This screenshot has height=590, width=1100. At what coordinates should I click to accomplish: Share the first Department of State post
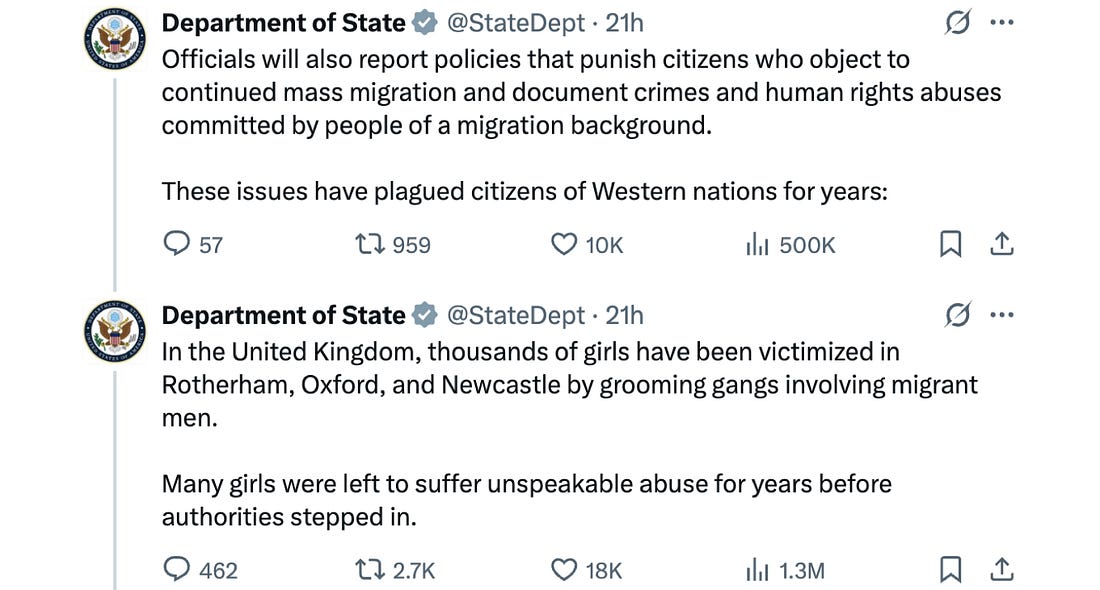tap(1003, 244)
